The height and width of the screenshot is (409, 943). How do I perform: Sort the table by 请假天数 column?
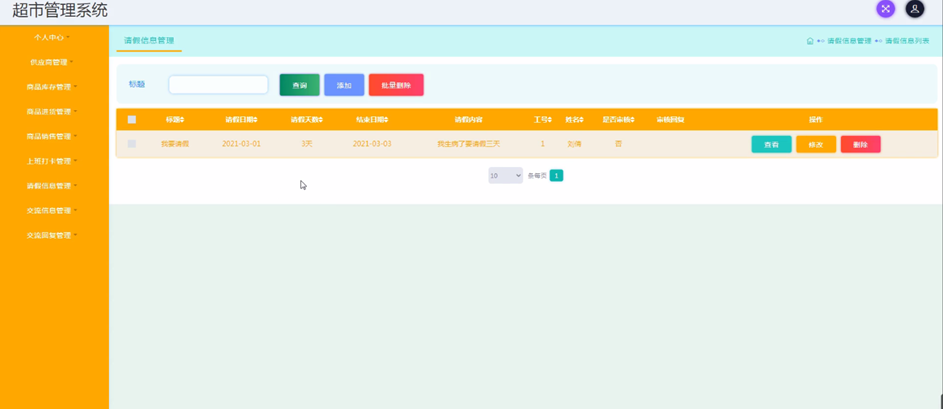[307, 120]
